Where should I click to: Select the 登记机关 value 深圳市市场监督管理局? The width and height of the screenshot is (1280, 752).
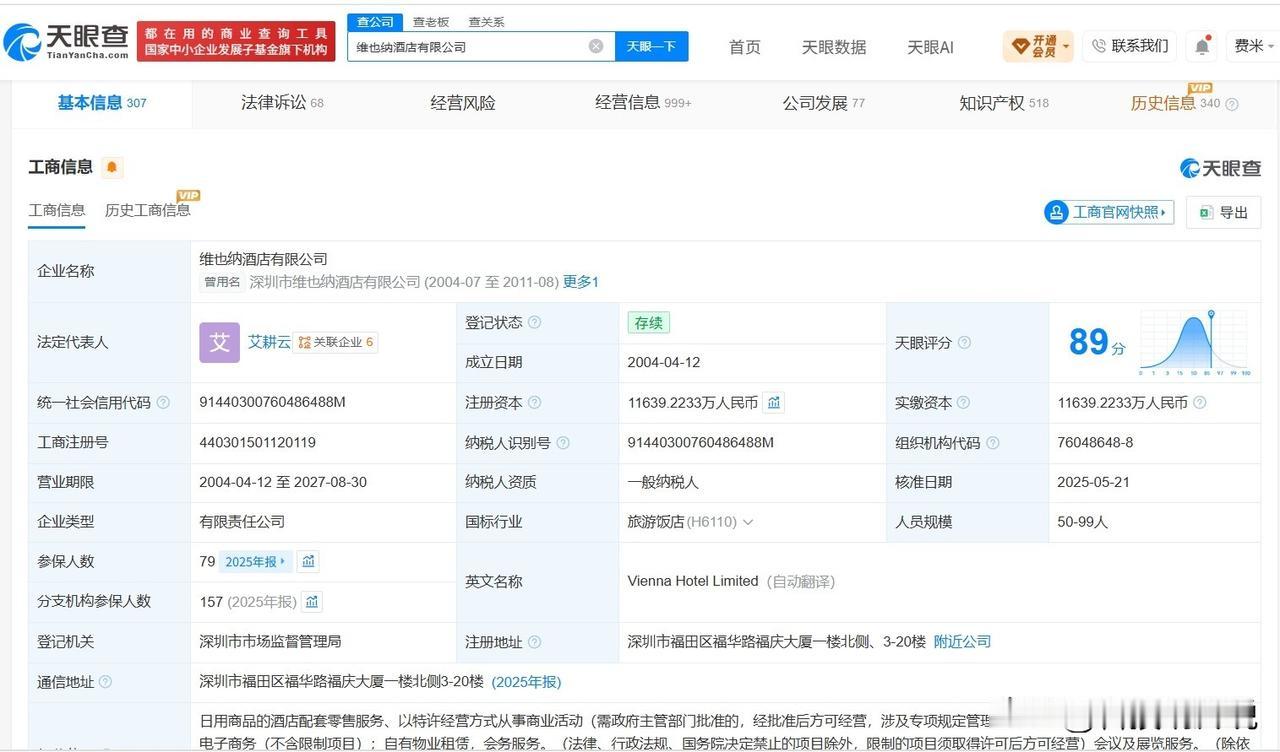pyautogui.click(x=270, y=641)
